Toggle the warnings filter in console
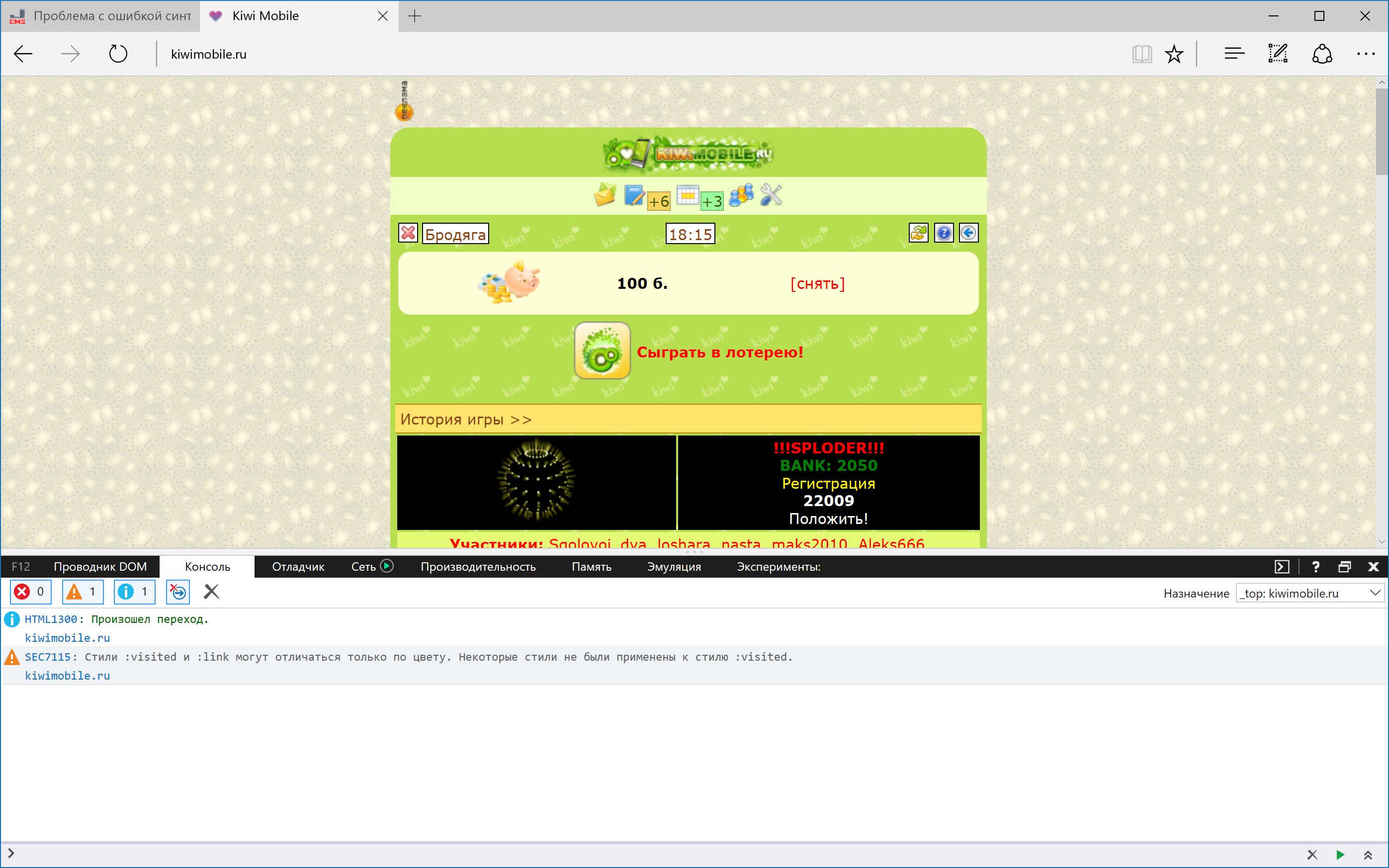 click(x=83, y=592)
